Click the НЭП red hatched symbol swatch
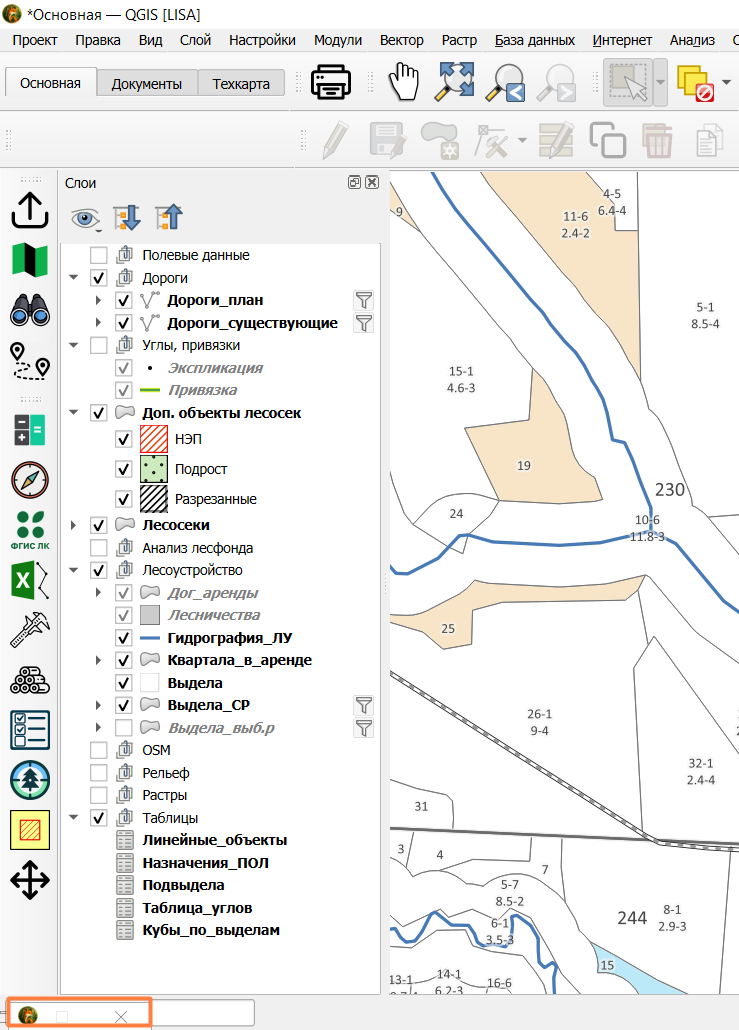 click(x=154, y=439)
